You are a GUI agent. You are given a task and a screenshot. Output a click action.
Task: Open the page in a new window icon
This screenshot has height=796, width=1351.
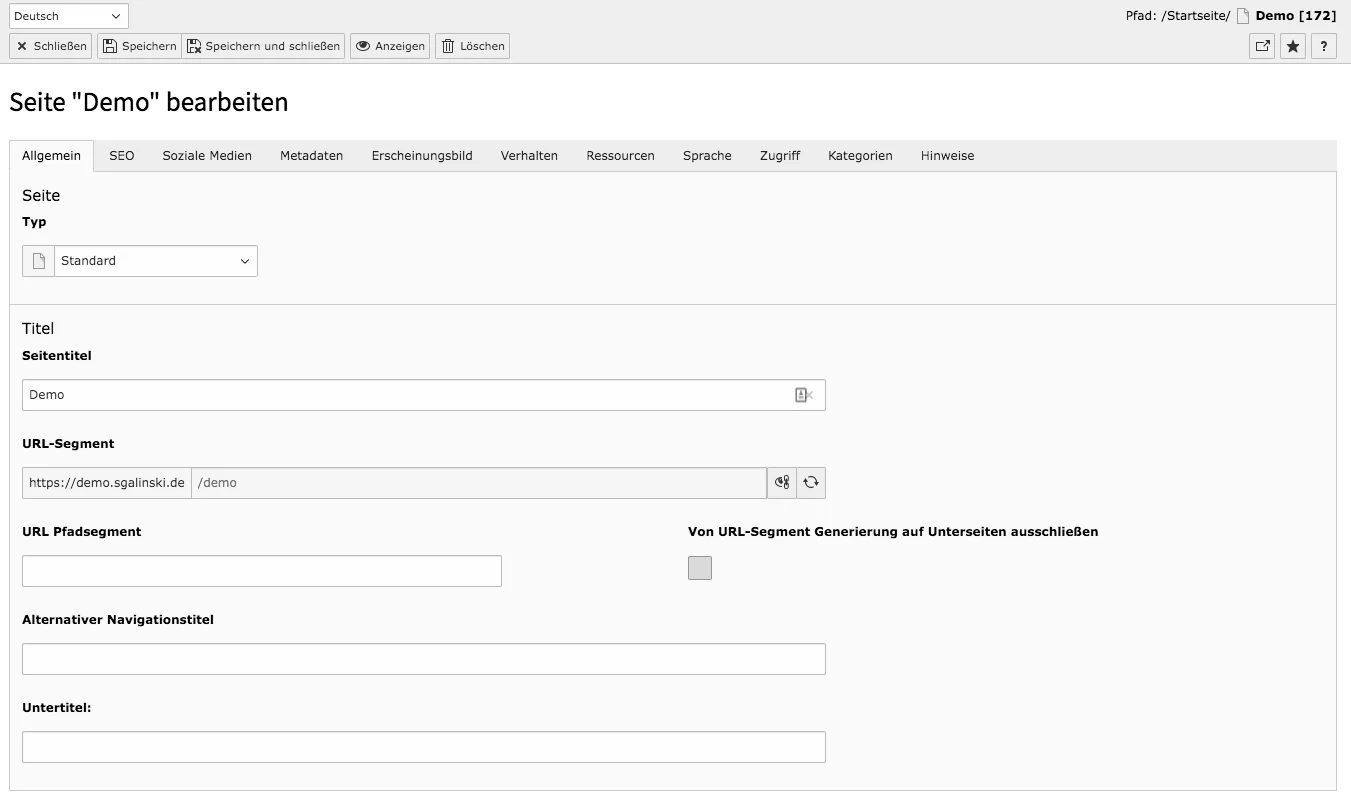pyautogui.click(x=1261, y=46)
